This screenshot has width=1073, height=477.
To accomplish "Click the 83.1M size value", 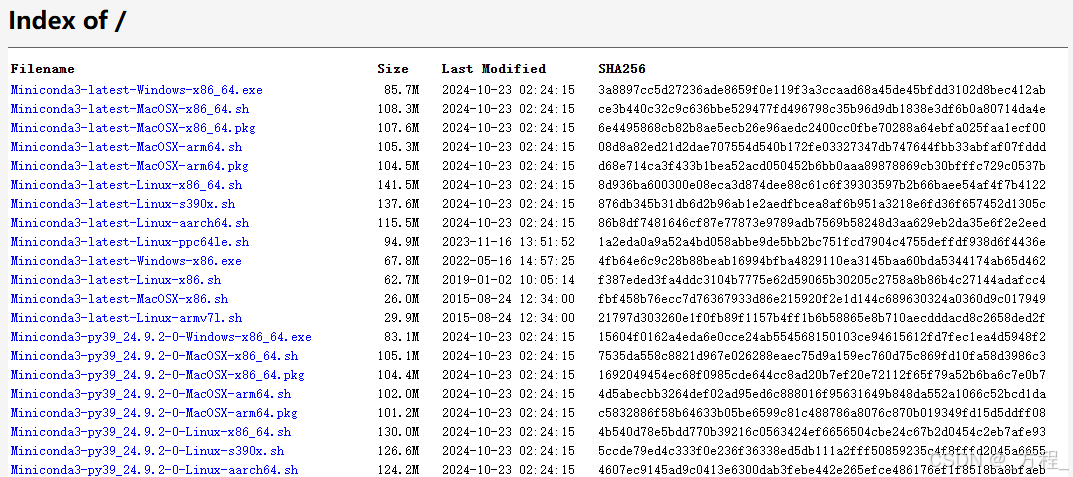I will click(402, 337).
